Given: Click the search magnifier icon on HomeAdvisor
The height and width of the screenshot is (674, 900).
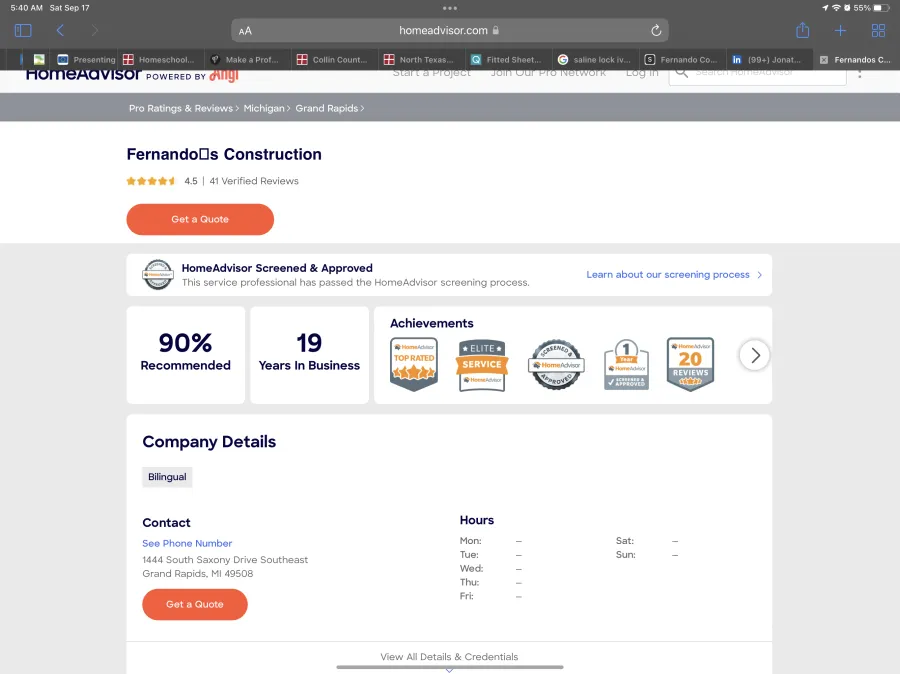Looking at the screenshot, I should pyautogui.click(x=681, y=72).
